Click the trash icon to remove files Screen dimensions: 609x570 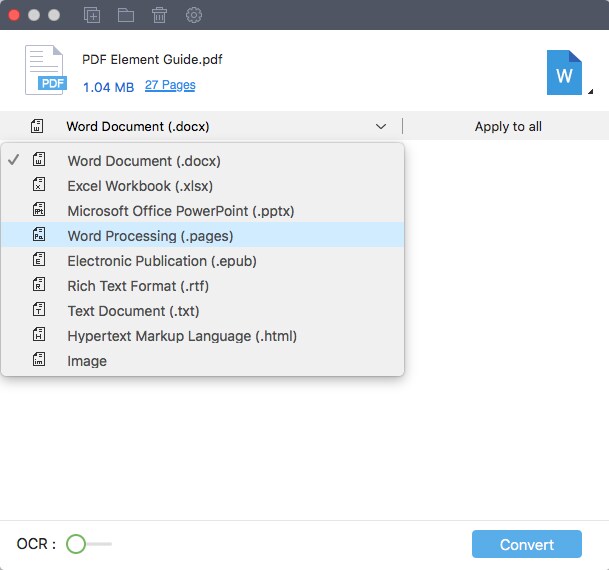160,15
